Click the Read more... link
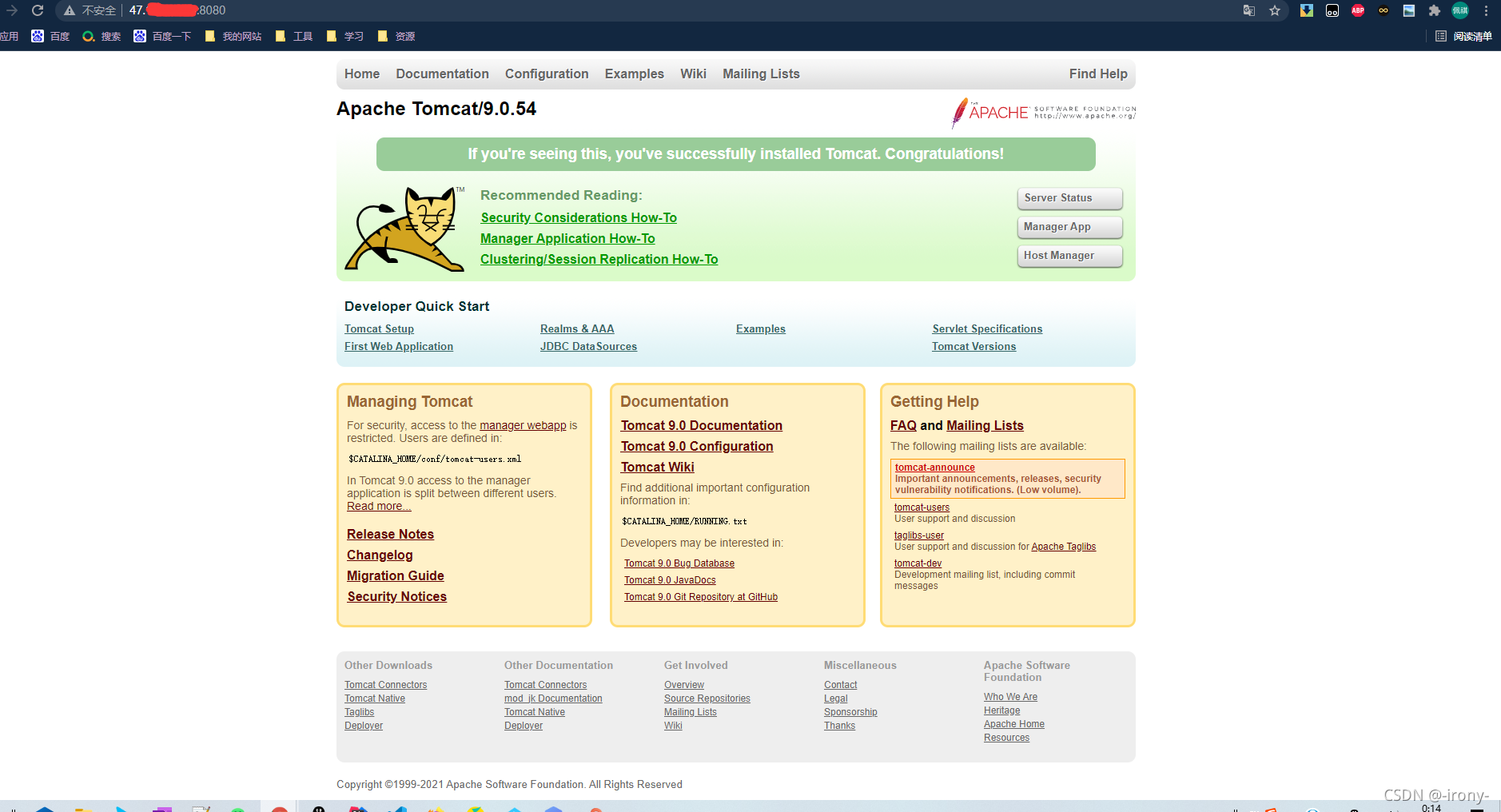This screenshot has height=812, width=1501. click(379, 506)
